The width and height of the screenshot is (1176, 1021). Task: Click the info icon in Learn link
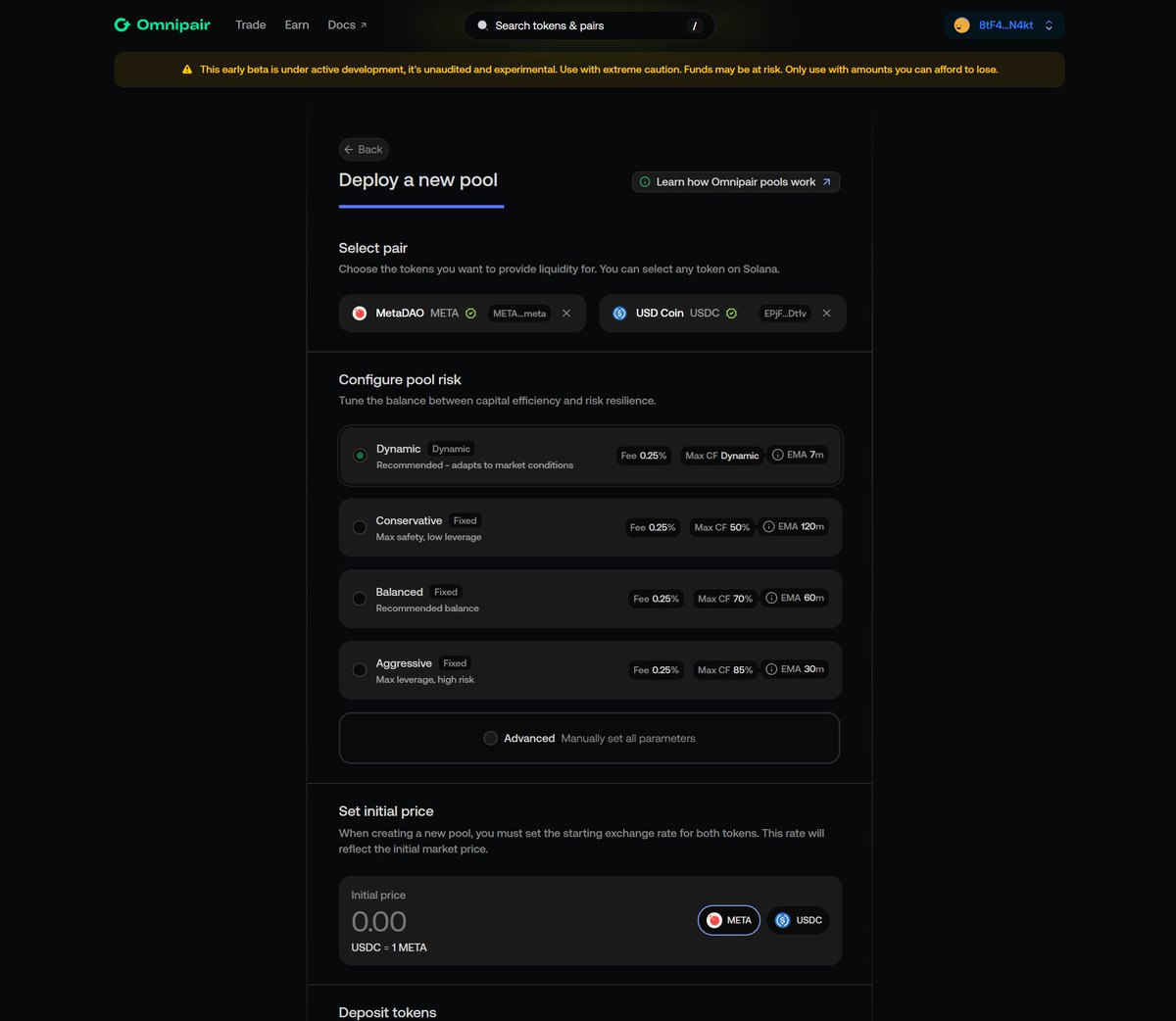(x=645, y=181)
